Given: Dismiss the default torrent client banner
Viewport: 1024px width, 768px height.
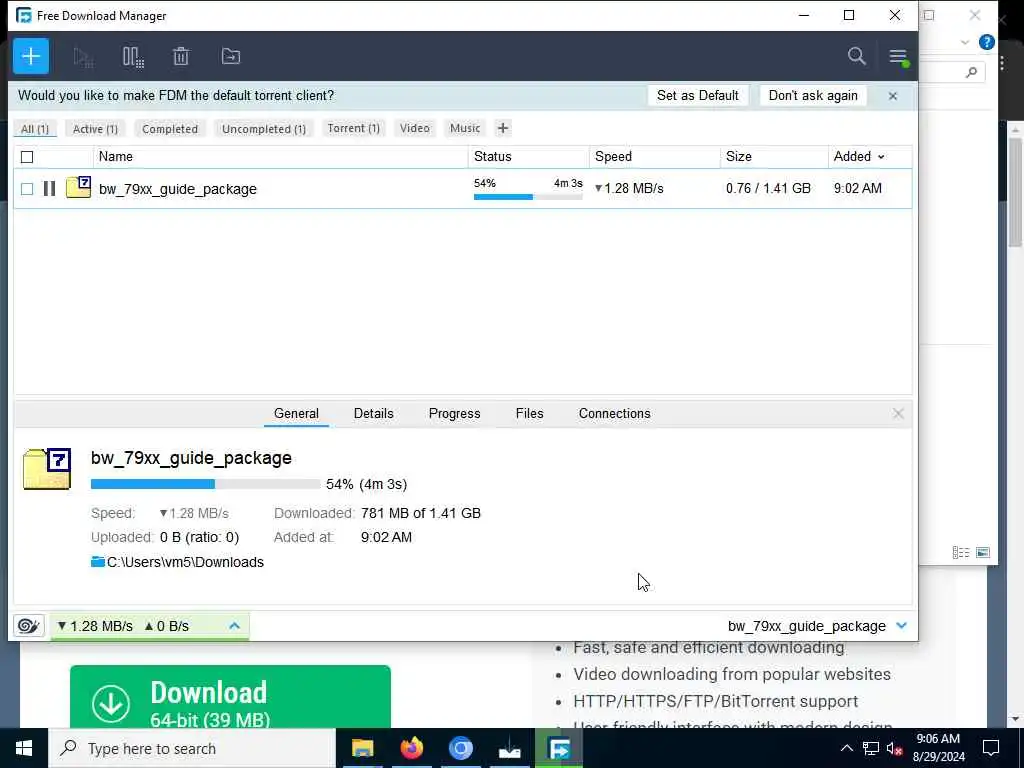Looking at the screenshot, I should click(893, 96).
